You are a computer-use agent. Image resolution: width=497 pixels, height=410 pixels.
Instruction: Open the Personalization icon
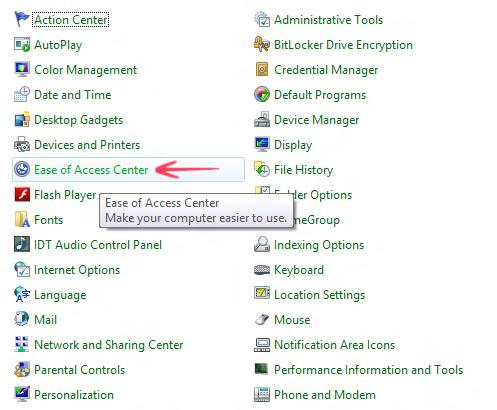point(22,394)
